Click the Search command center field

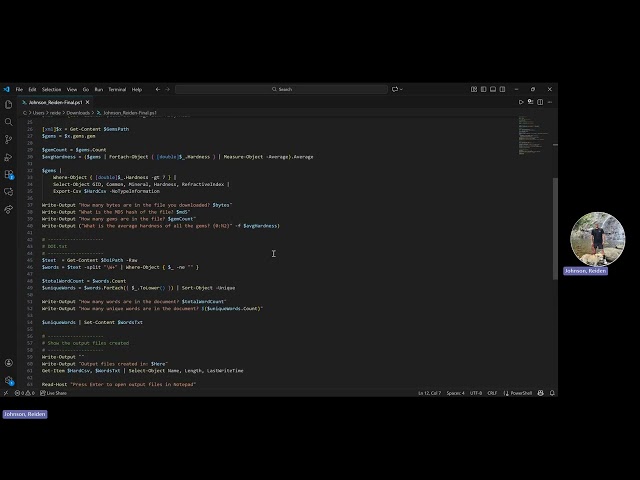(x=281, y=89)
